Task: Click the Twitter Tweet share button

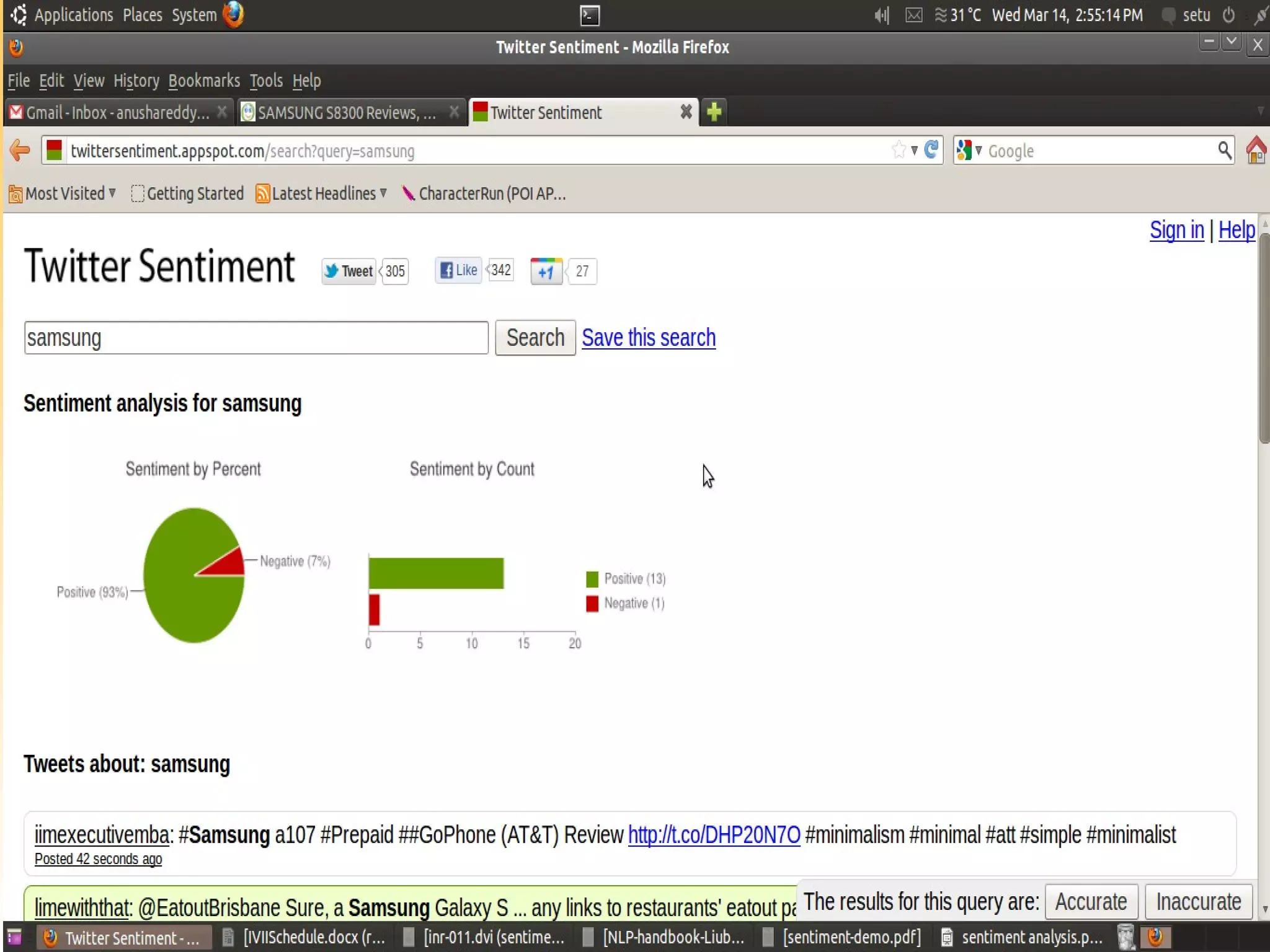Action: (x=349, y=271)
